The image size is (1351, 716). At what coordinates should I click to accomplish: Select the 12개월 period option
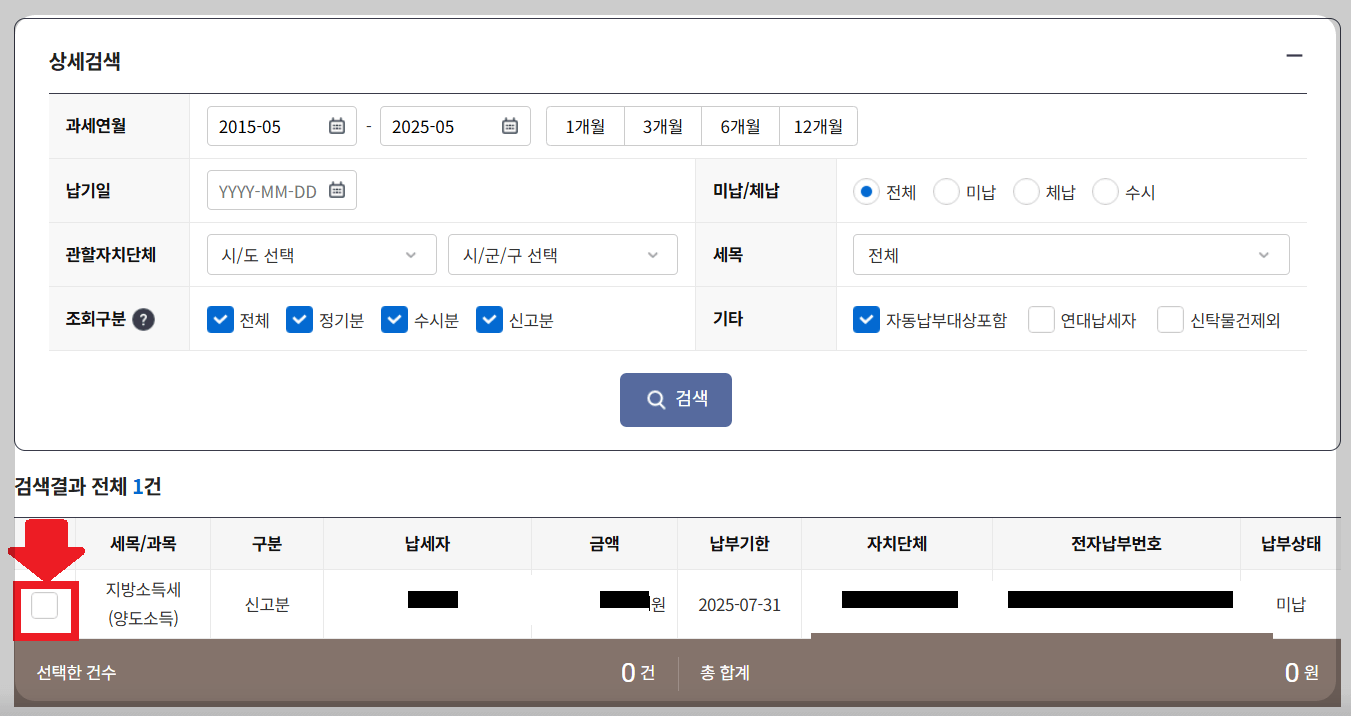click(818, 125)
